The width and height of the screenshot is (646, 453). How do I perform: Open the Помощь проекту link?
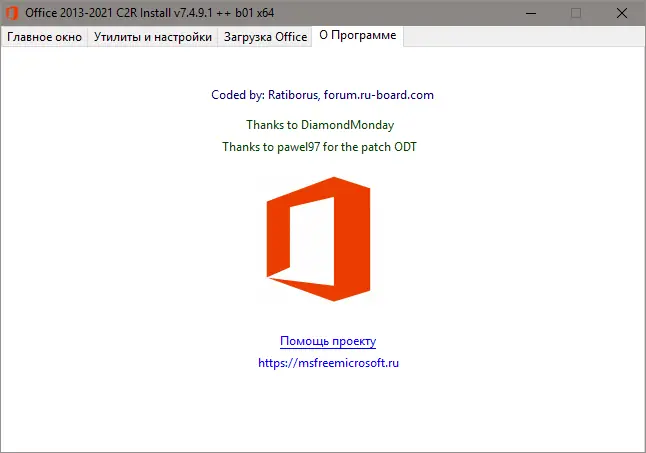327,341
